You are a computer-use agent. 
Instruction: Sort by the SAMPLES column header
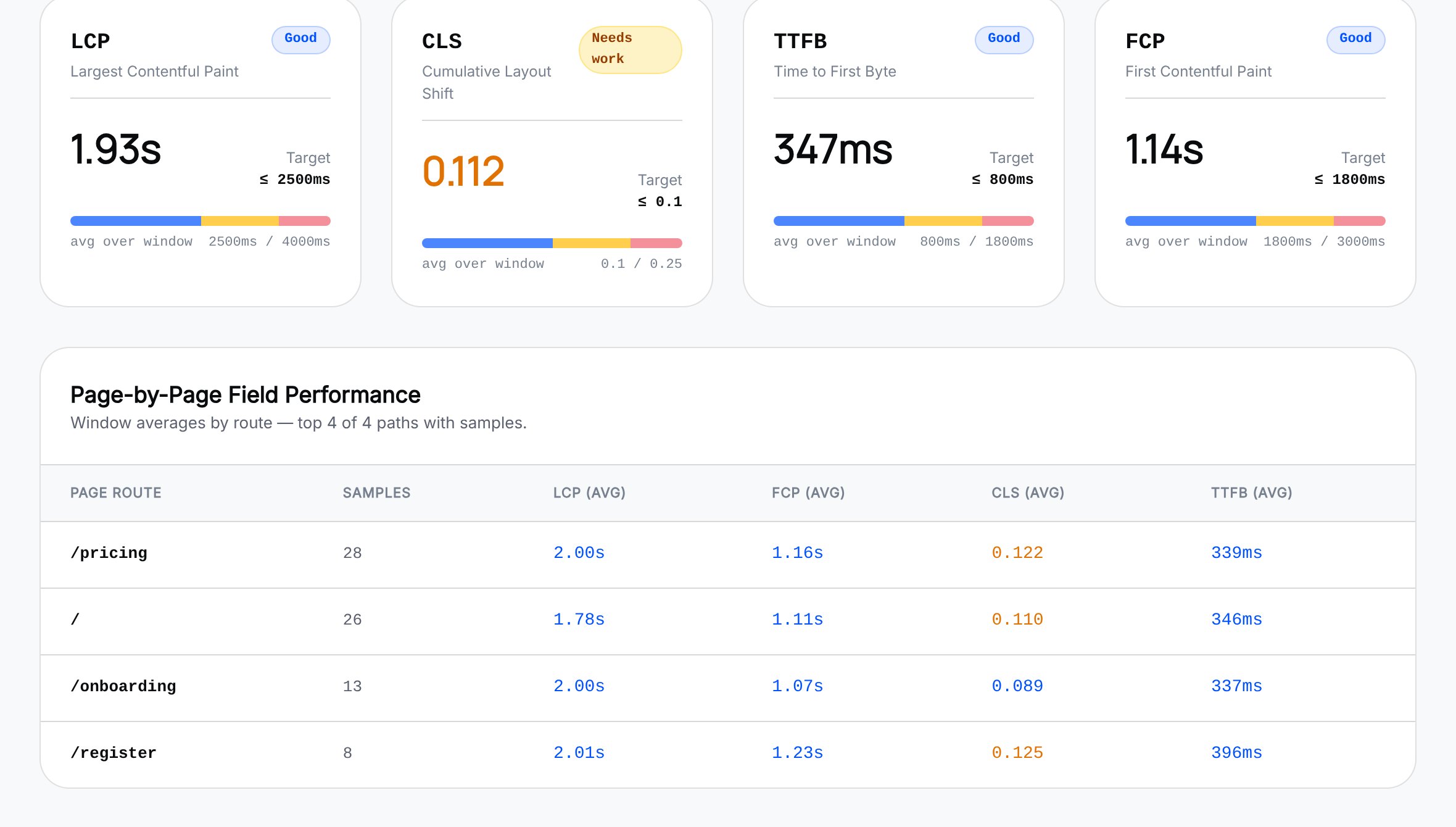377,492
